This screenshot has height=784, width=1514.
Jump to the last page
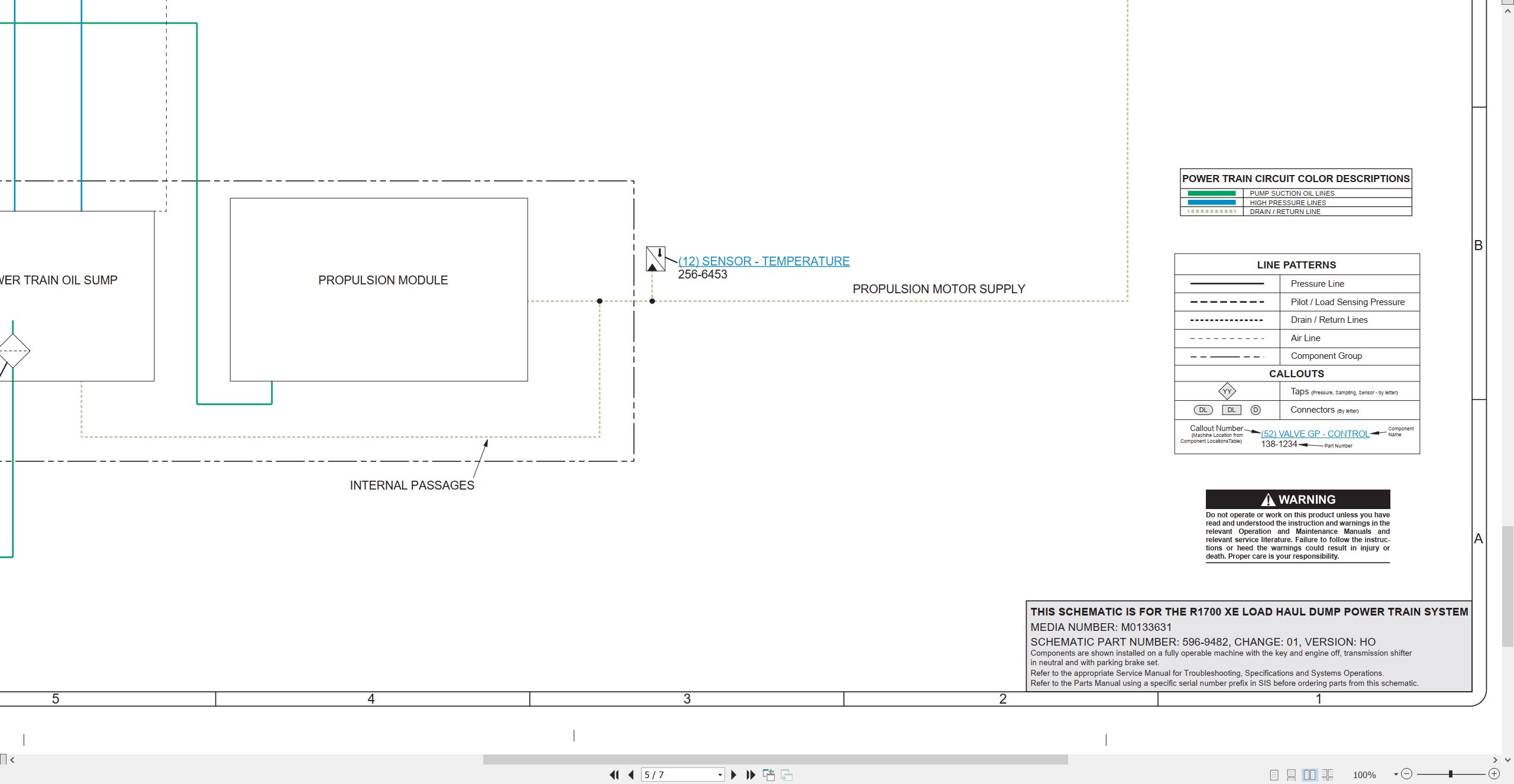click(x=750, y=775)
